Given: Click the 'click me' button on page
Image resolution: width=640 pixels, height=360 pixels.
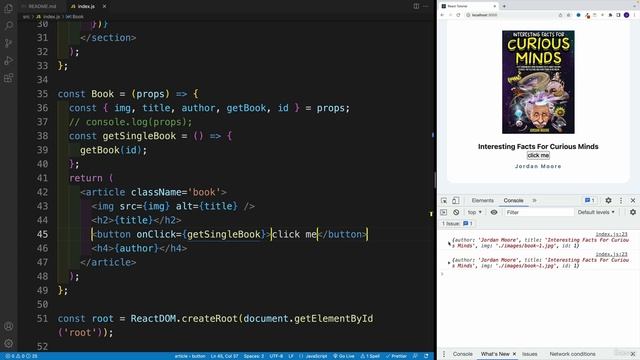Looking at the screenshot, I should pyautogui.click(x=538, y=156).
